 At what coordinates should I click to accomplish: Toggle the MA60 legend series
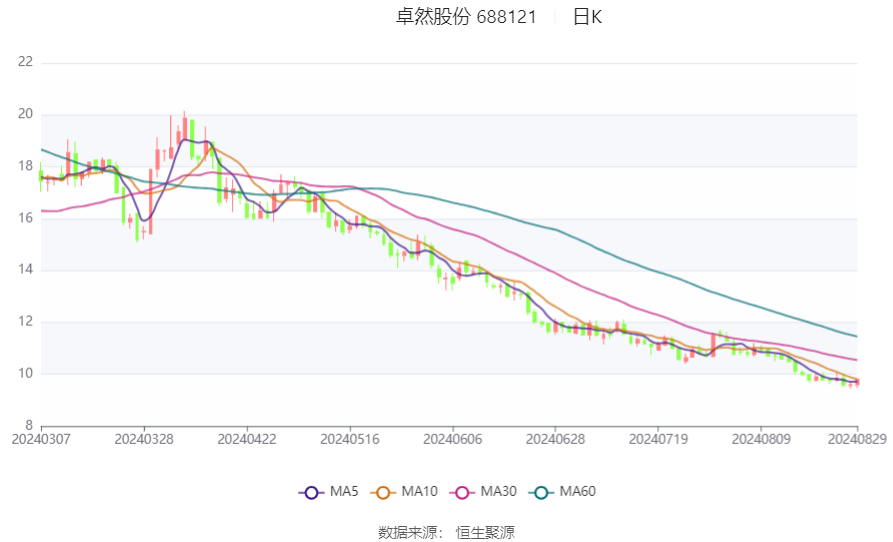pyautogui.click(x=562, y=491)
